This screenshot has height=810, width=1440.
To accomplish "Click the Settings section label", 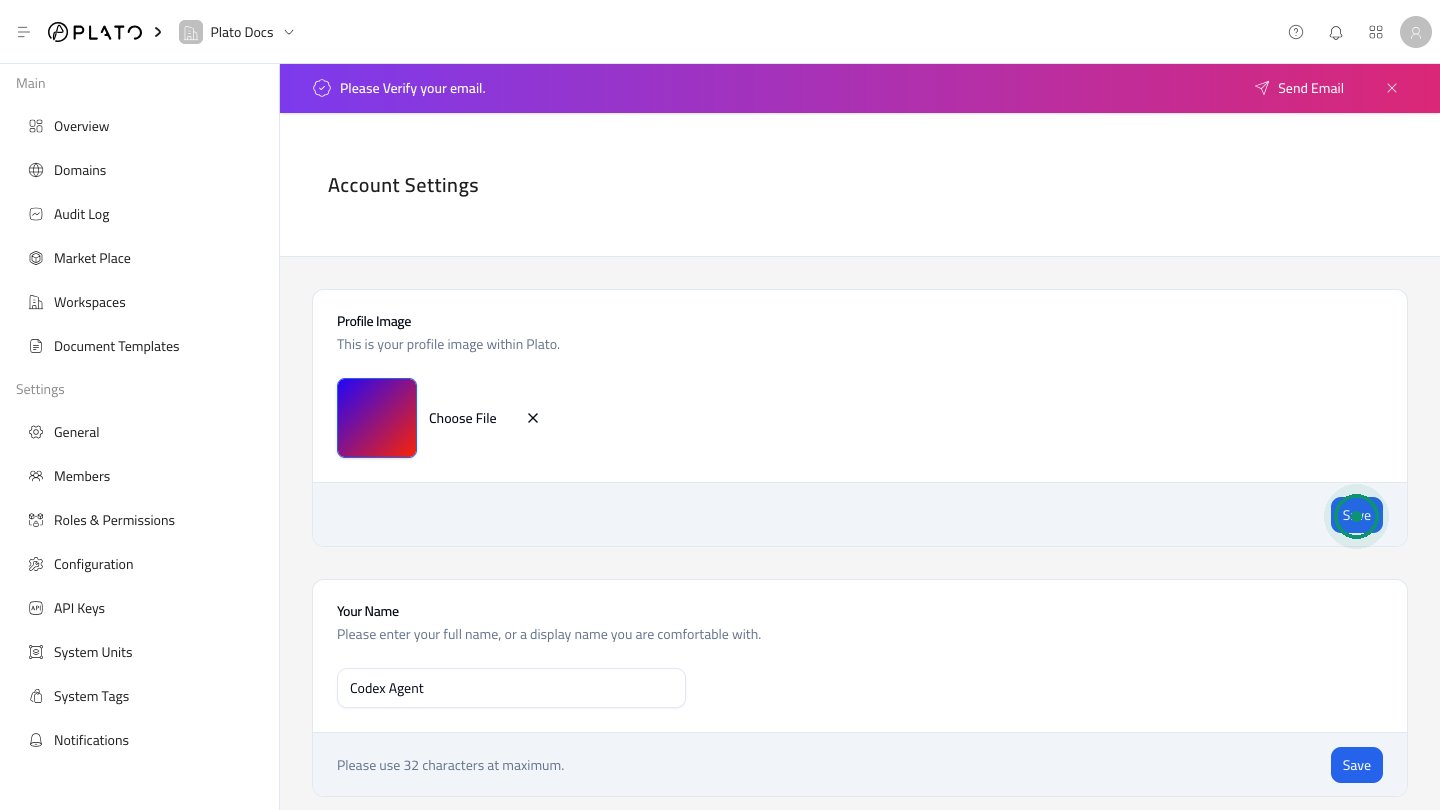I will (40, 389).
